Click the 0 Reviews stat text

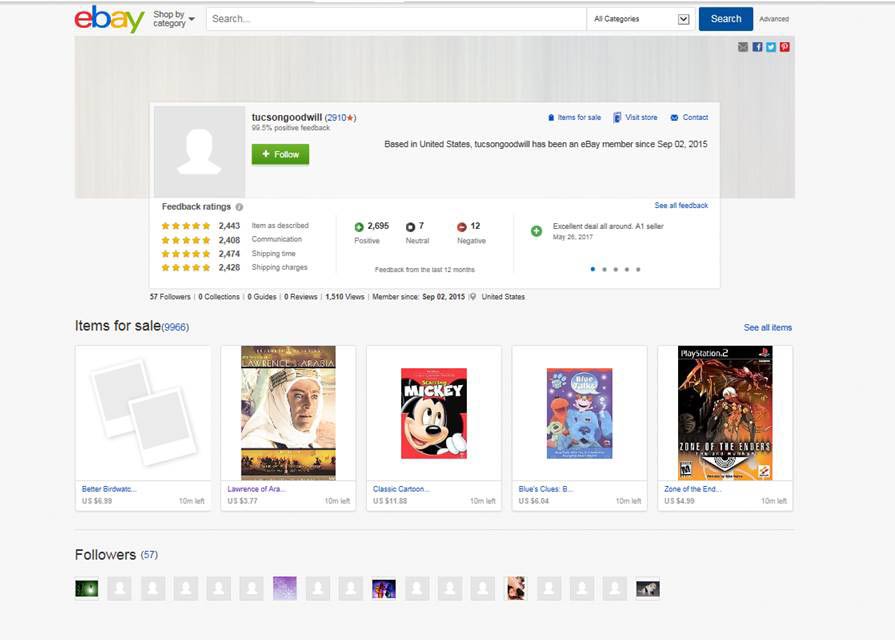pyautogui.click(x=301, y=297)
